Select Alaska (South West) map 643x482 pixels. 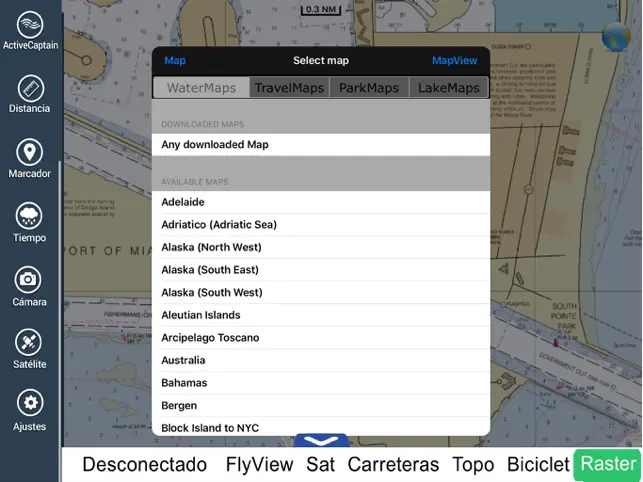[321, 292]
